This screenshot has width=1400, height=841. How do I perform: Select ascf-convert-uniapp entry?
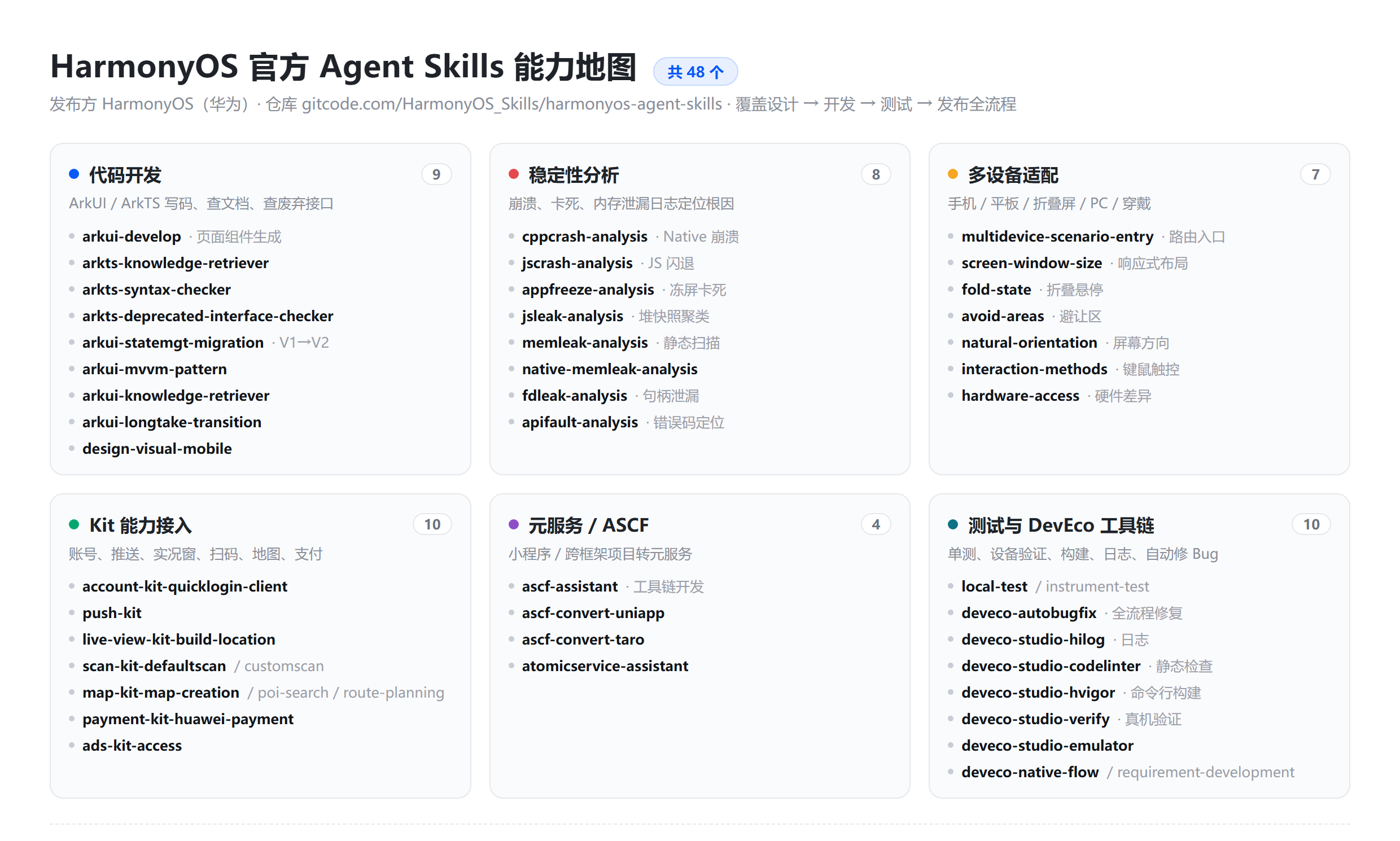tap(593, 613)
